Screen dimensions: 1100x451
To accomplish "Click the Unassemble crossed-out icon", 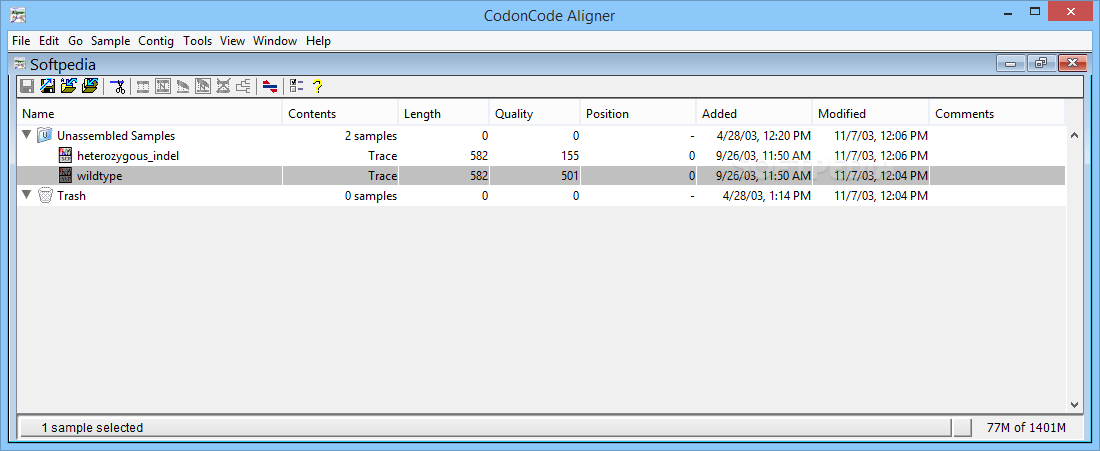I will tap(224, 86).
